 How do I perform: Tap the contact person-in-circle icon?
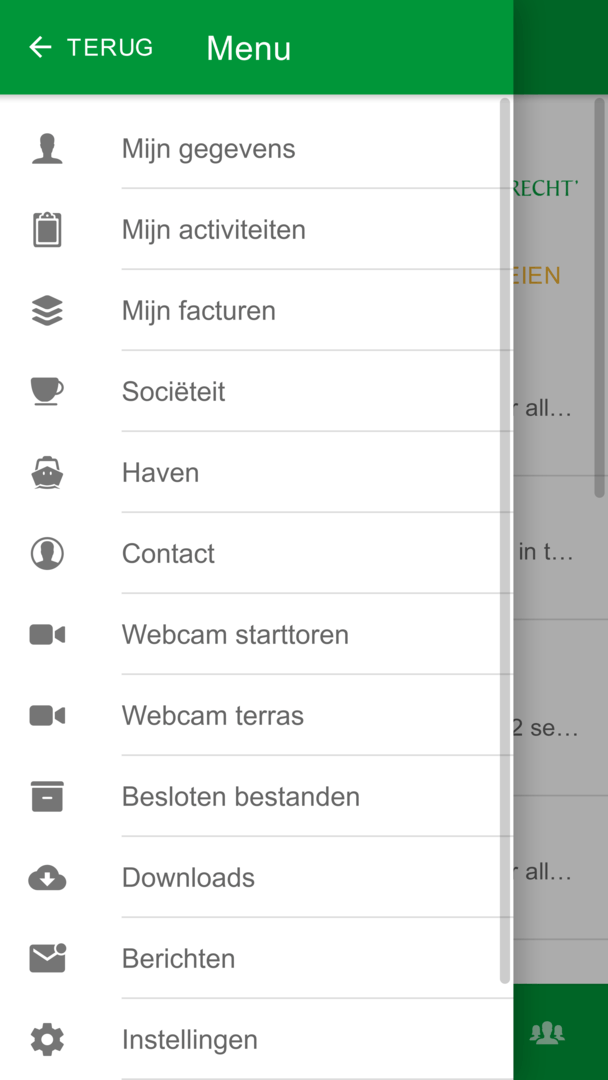tap(47, 553)
